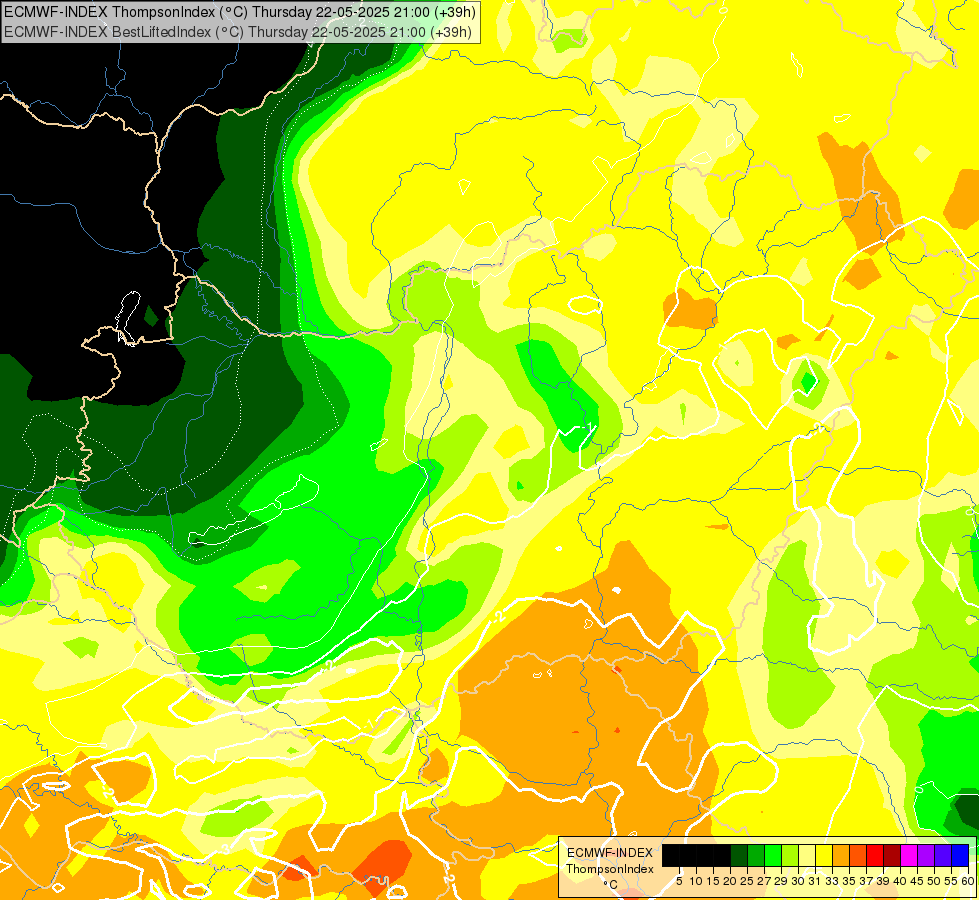Select the red legend swatch for 37–39
Image resolution: width=979 pixels, height=900 pixels.
pyautogui.click(x=875, y=855)
